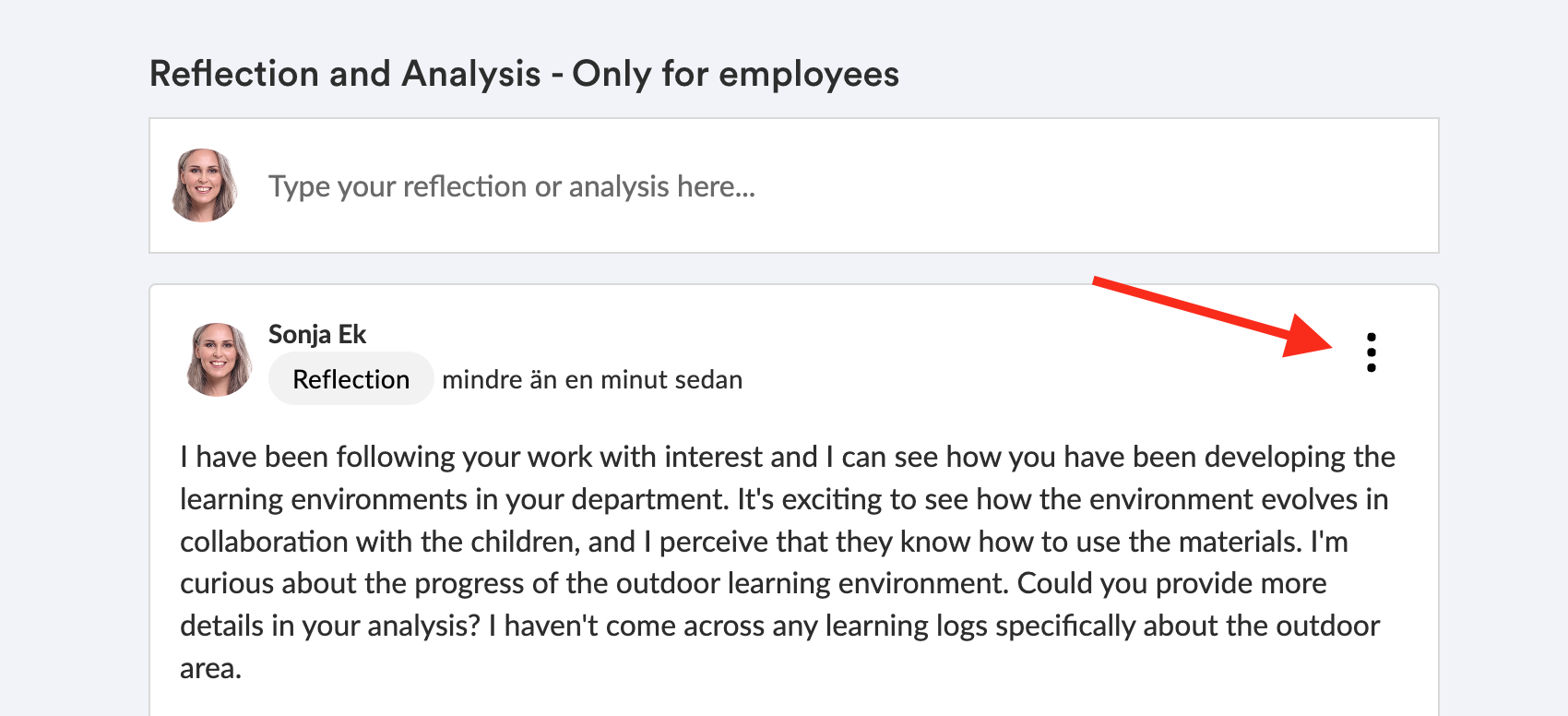
Task: Click the red arrow pointing at the menu
Action: tap(1216, 316)
